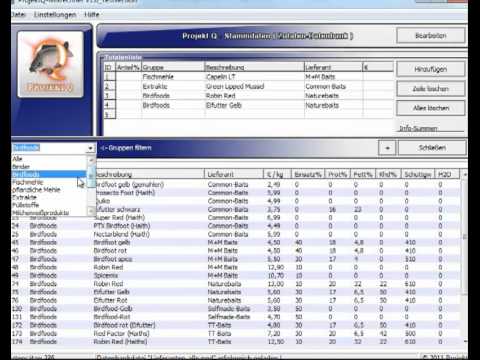This screenshot has height=360, width=480.
Task: Select 'Nectarblend (Haith)' row in the lower table
Action: coord(235,234)
